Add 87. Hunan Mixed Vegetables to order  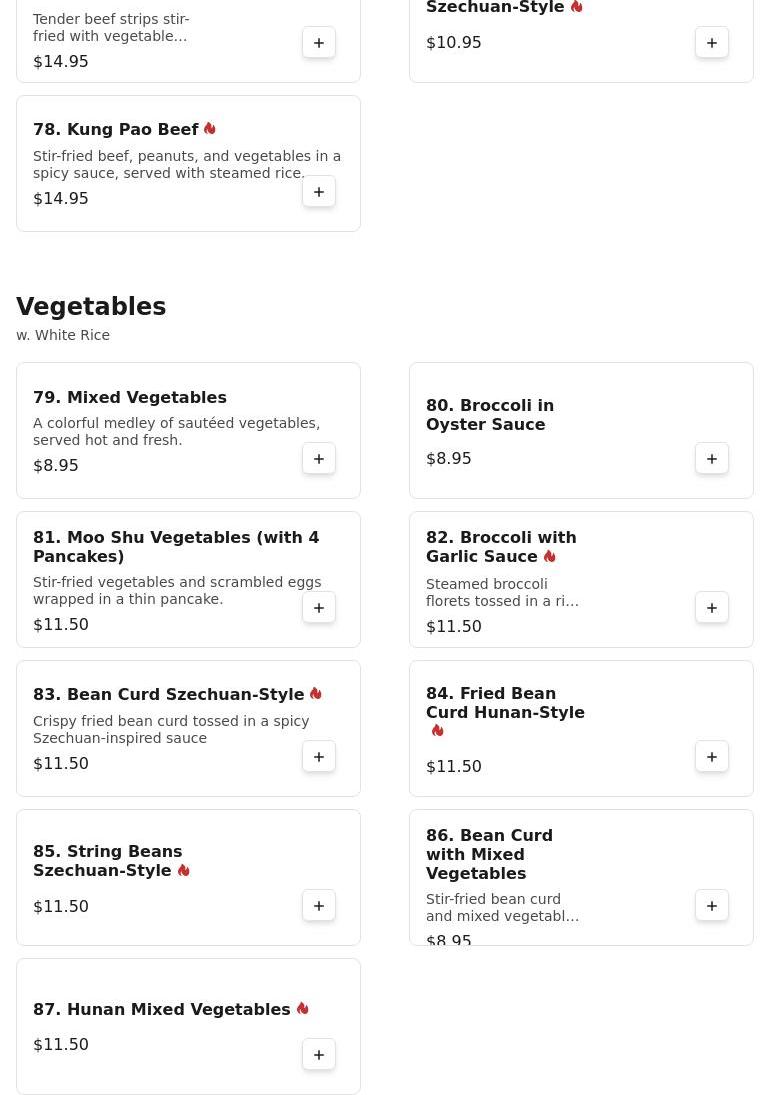pyautogui.click(x=318, y=1054)
